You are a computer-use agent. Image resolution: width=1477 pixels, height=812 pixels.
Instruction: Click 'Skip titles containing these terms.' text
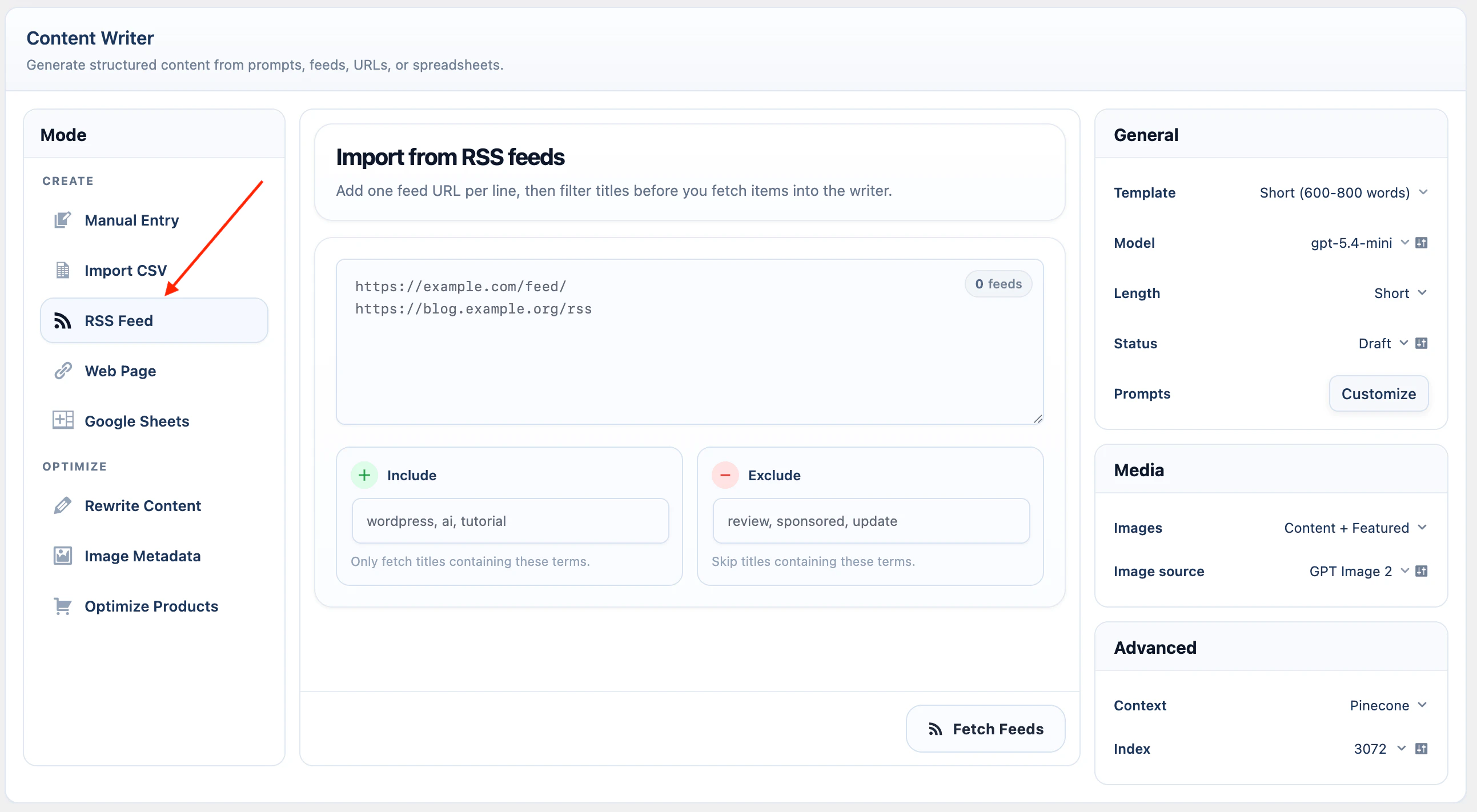point(813,561)
